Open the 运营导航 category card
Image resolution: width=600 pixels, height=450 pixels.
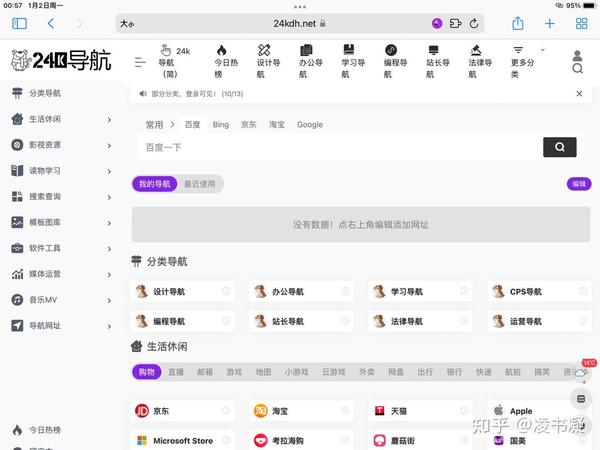(539, 321)
